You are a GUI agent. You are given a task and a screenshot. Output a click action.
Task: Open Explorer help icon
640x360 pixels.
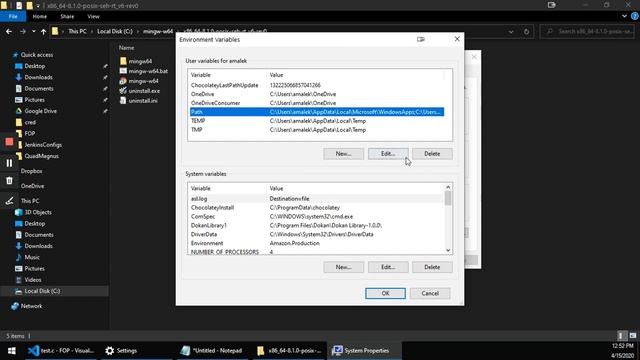pyautogui.click(x=635, y=16)
